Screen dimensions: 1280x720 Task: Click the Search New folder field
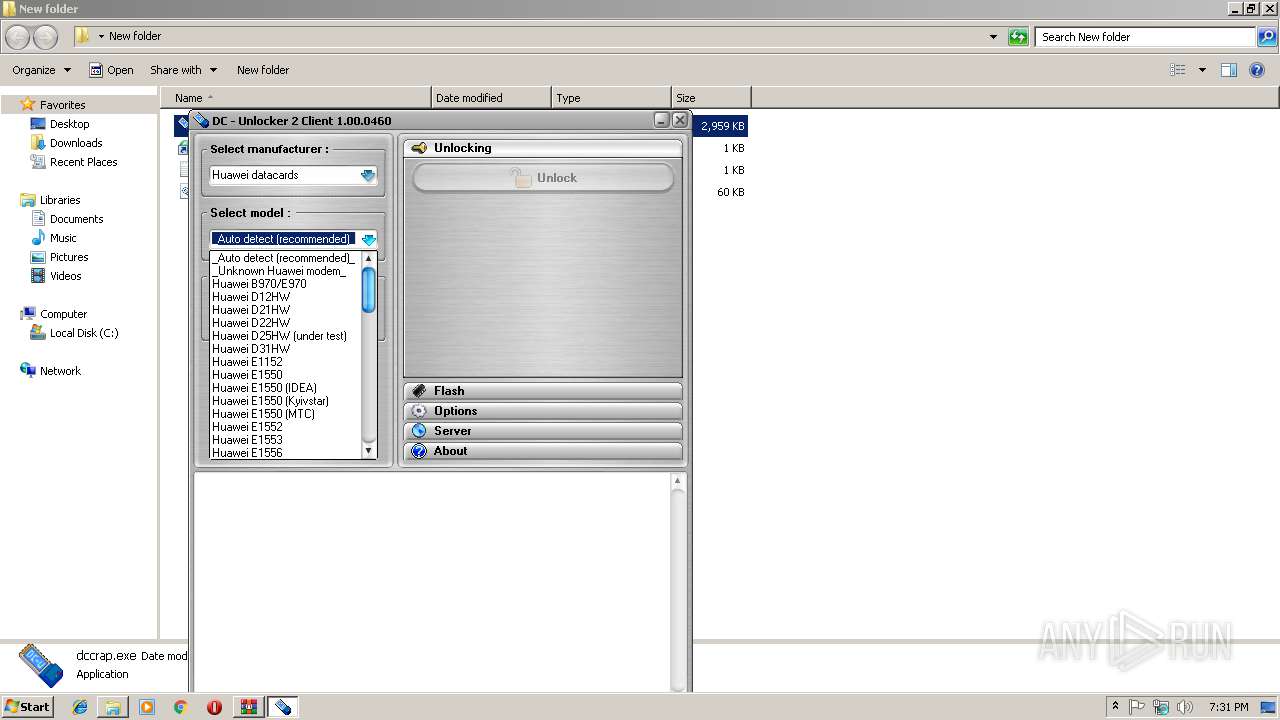click(x=1145, y=37)
